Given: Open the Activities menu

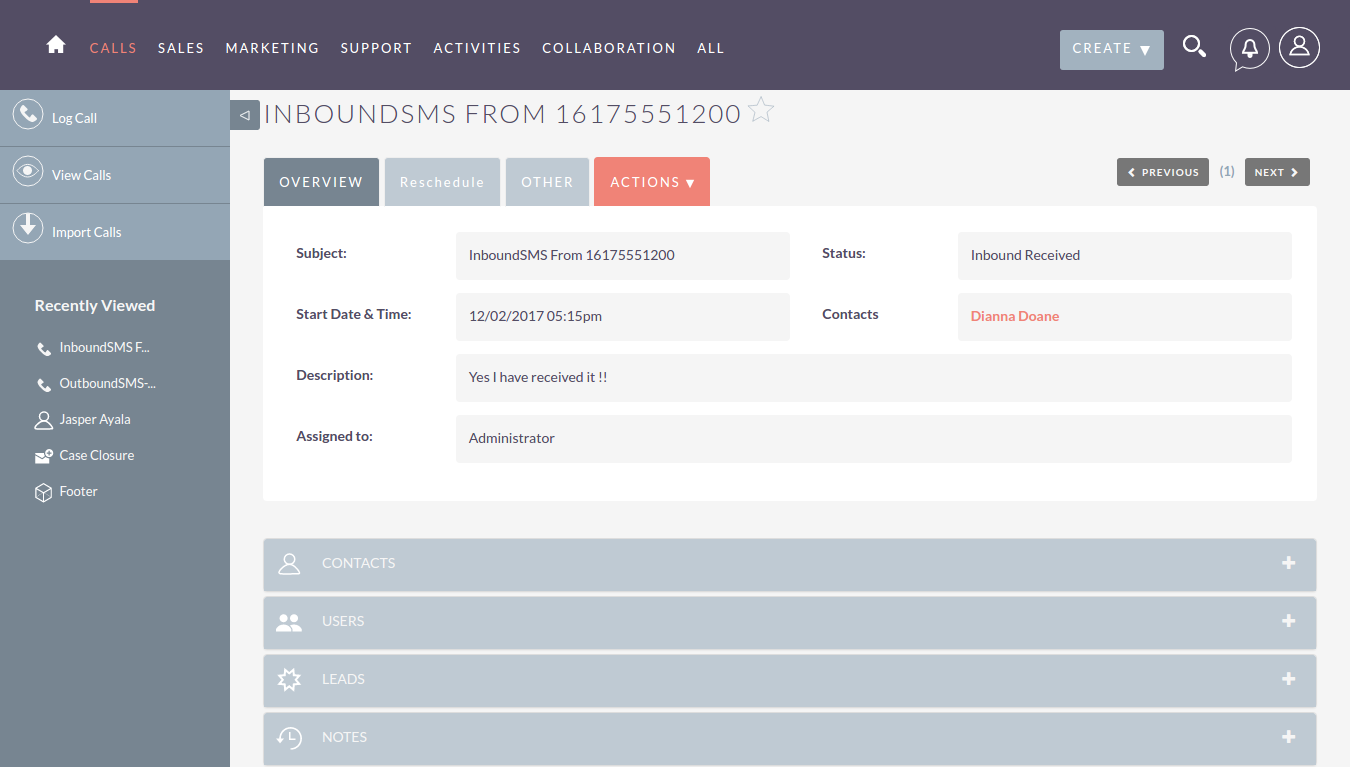Looking at the screenshot, I should (477, 48).
